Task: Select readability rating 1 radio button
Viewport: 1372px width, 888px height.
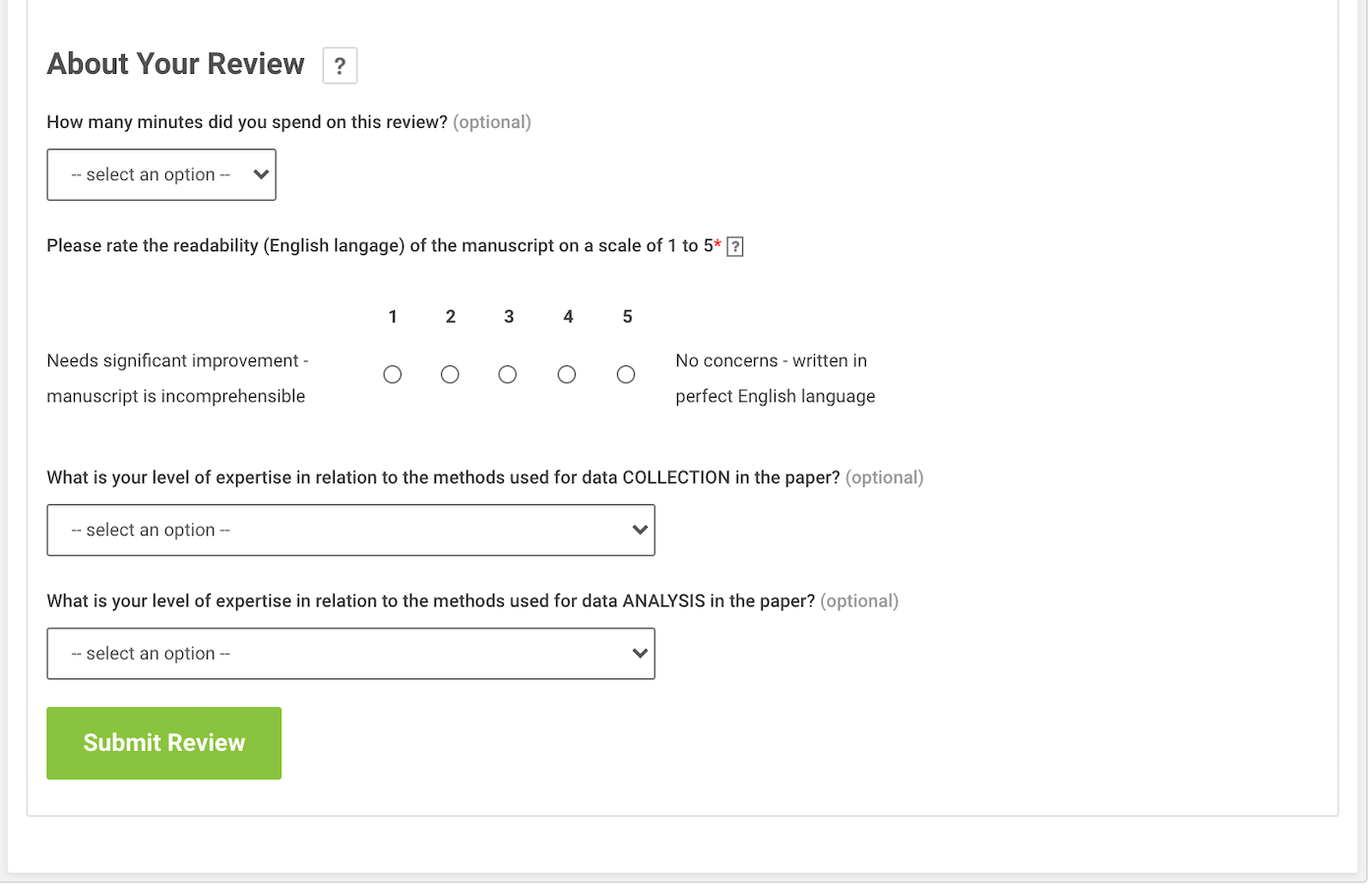Action: point(393,375)
